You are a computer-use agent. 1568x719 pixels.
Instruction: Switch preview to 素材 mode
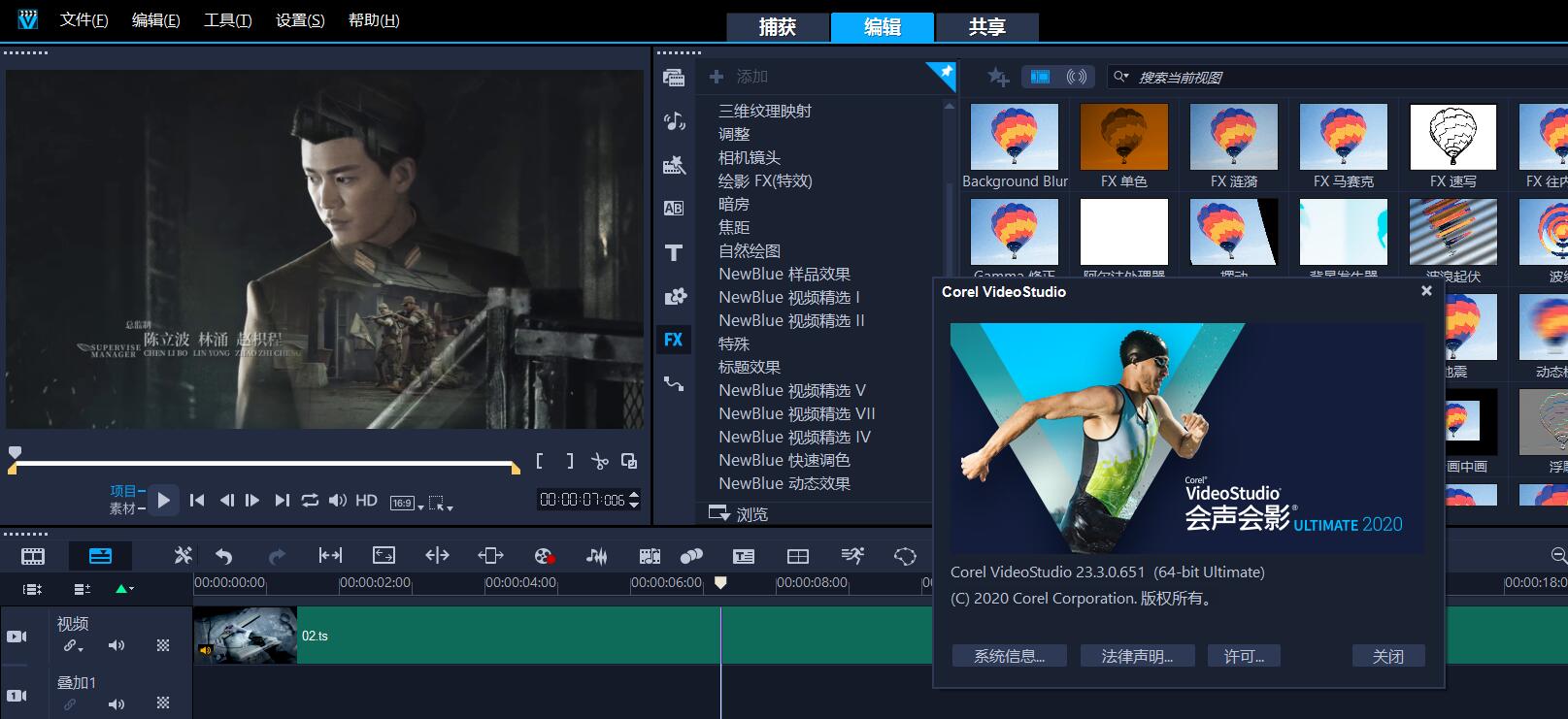point(127,508)
